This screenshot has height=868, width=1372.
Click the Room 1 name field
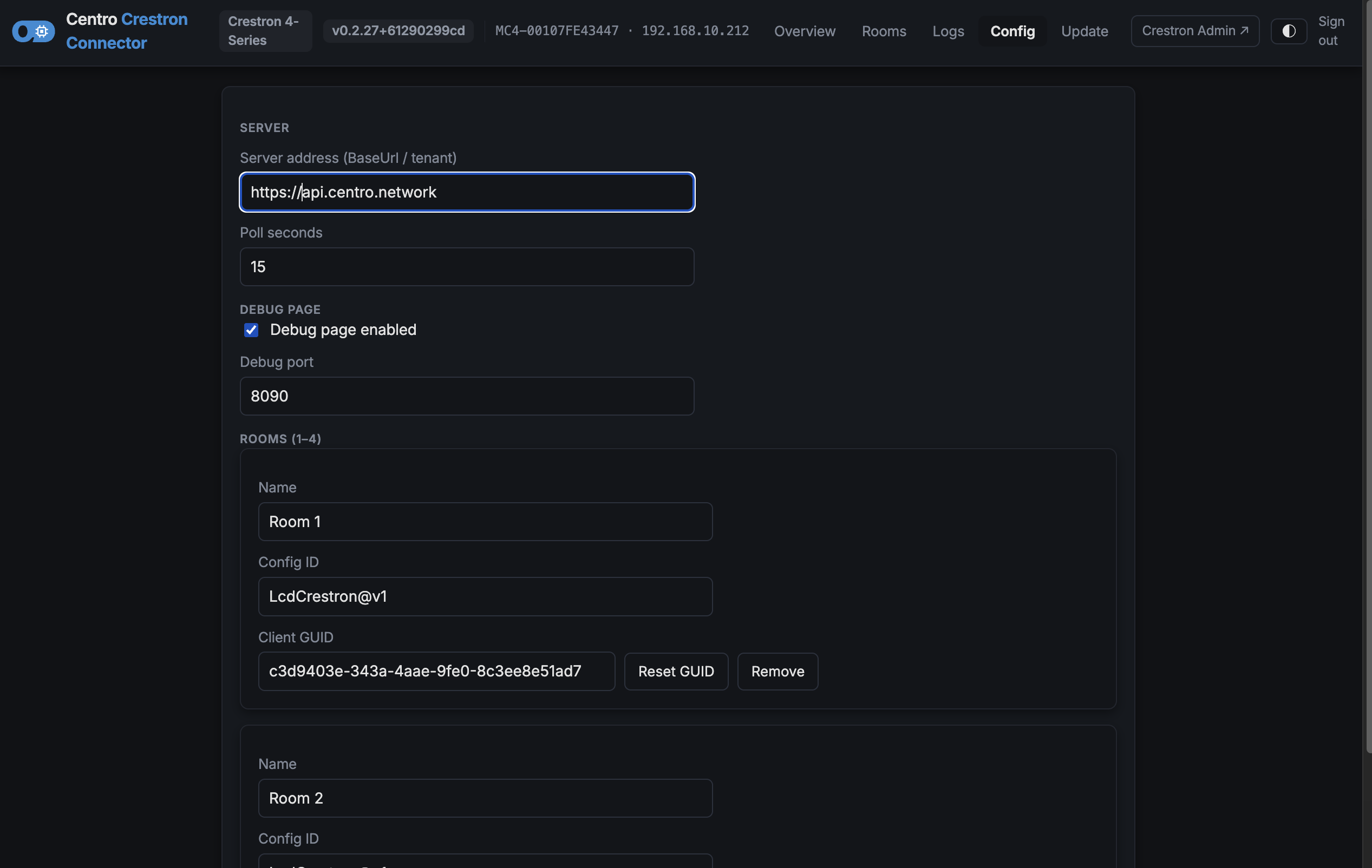485,522
